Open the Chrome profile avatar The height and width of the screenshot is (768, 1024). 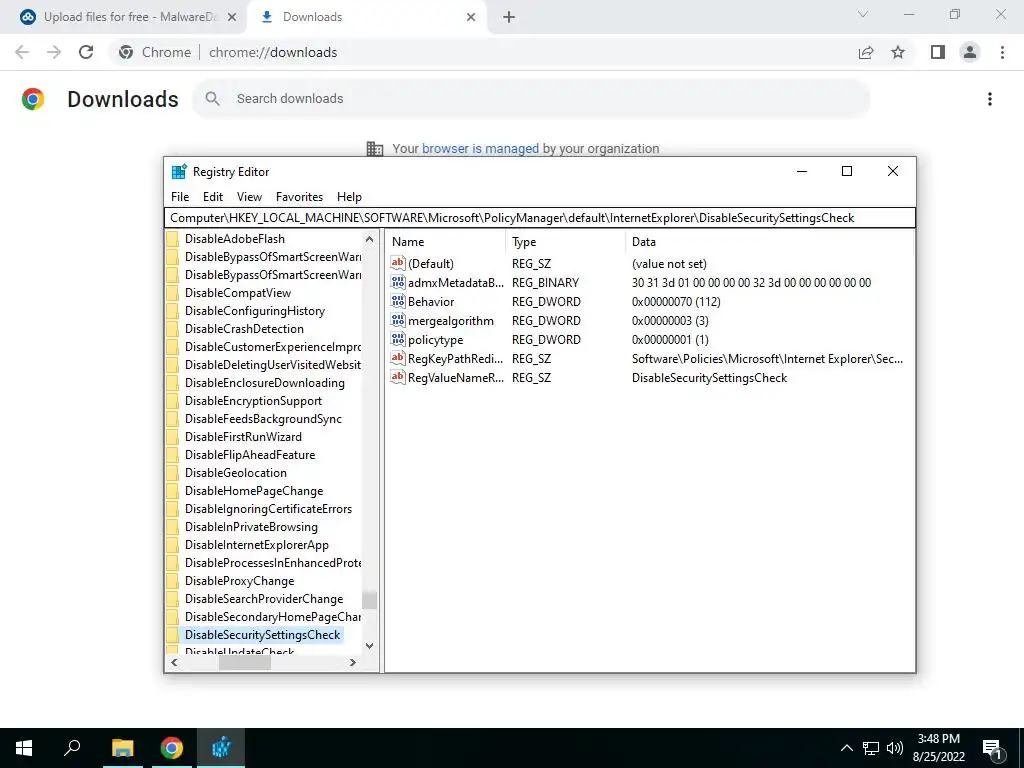[970, 52]
